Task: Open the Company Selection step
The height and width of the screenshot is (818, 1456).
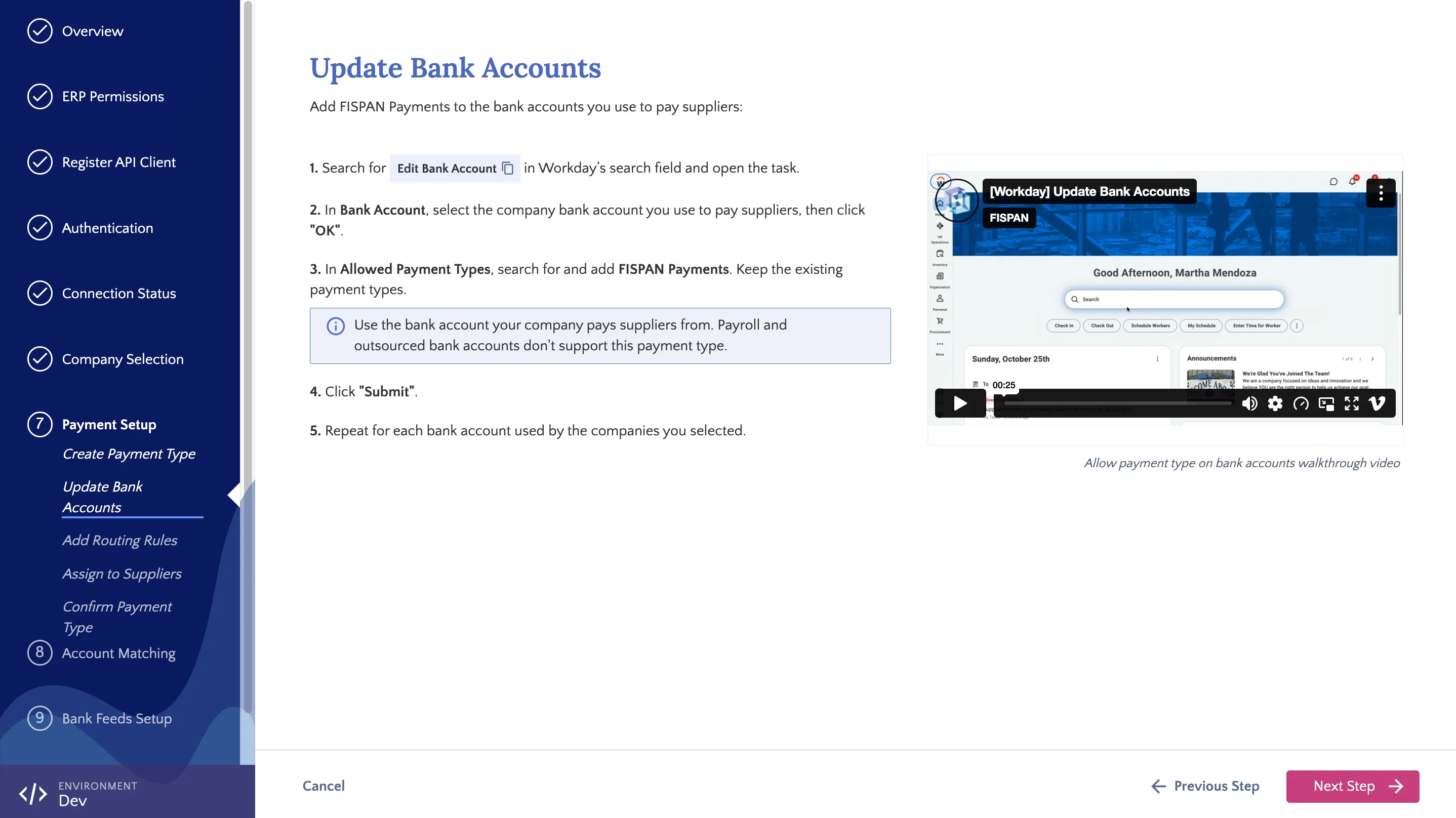Action: click(123, 359)
